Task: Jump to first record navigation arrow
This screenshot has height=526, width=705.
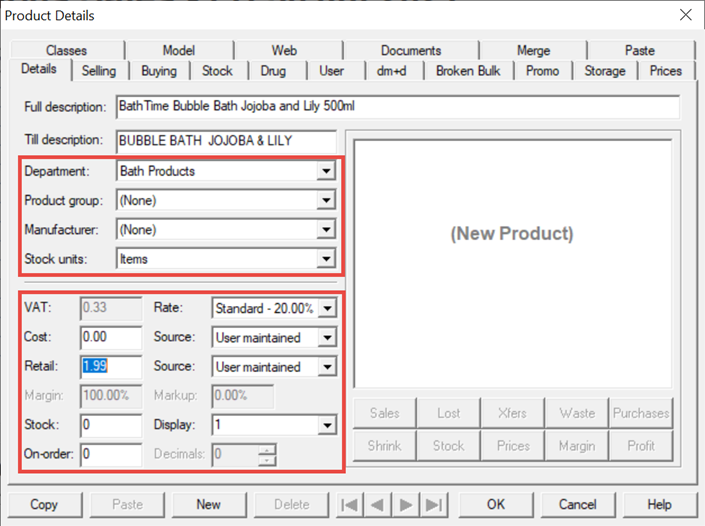Action: (349, 504)
